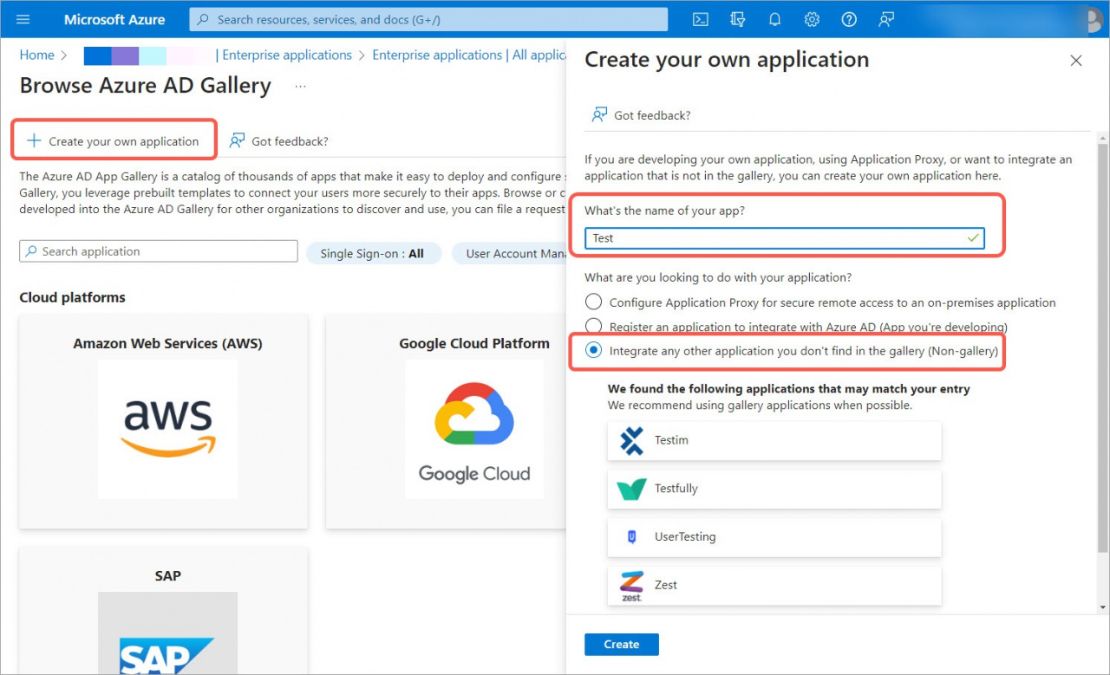Open the top bar Feedback icon
The width and height of the screenshot is (1110, 675).
(886, 19)
